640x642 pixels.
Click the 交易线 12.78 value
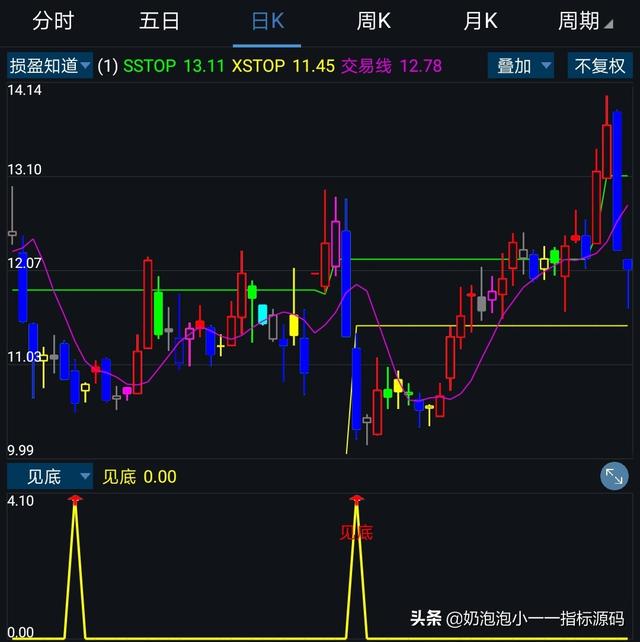(391, 66)
